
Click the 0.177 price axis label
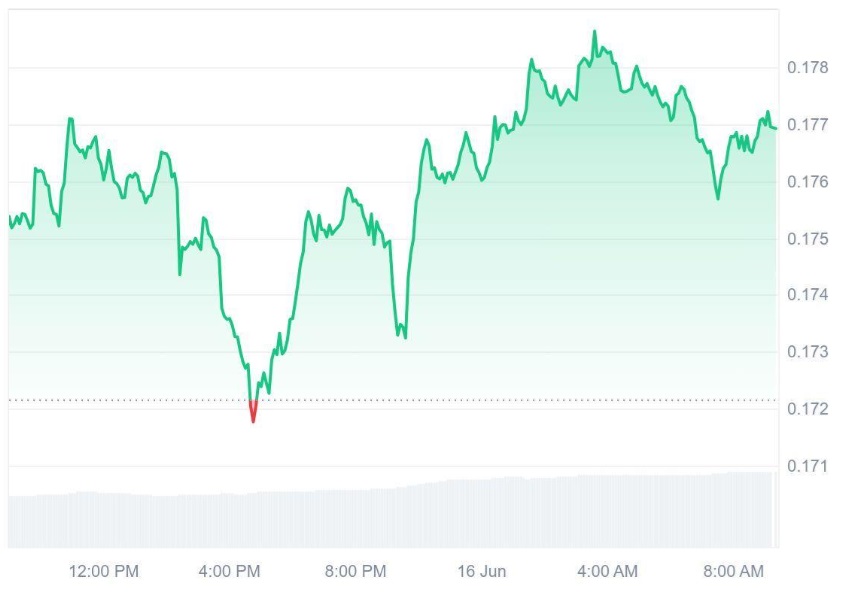coord(807,125)
